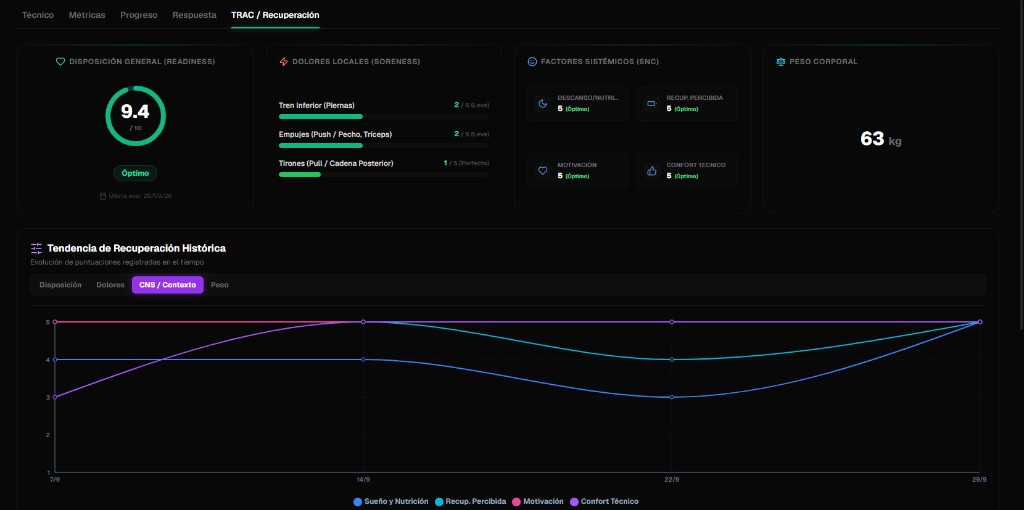The width and height of the screenshot is (1024, 510).
Task: Click the 9.4 readiness ring gauge
Action: click(135, 116)
